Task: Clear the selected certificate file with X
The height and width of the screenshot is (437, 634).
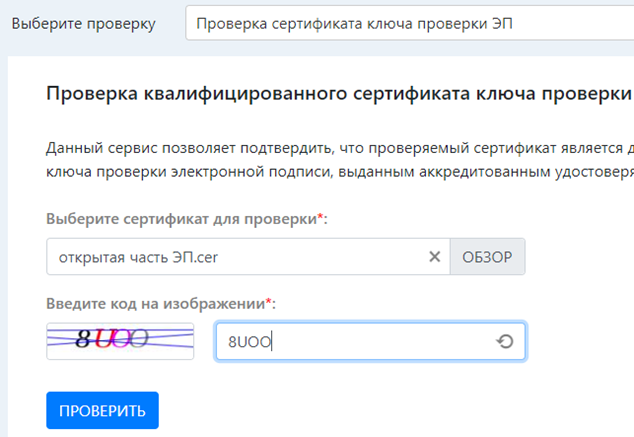Action: coord(434,257)
